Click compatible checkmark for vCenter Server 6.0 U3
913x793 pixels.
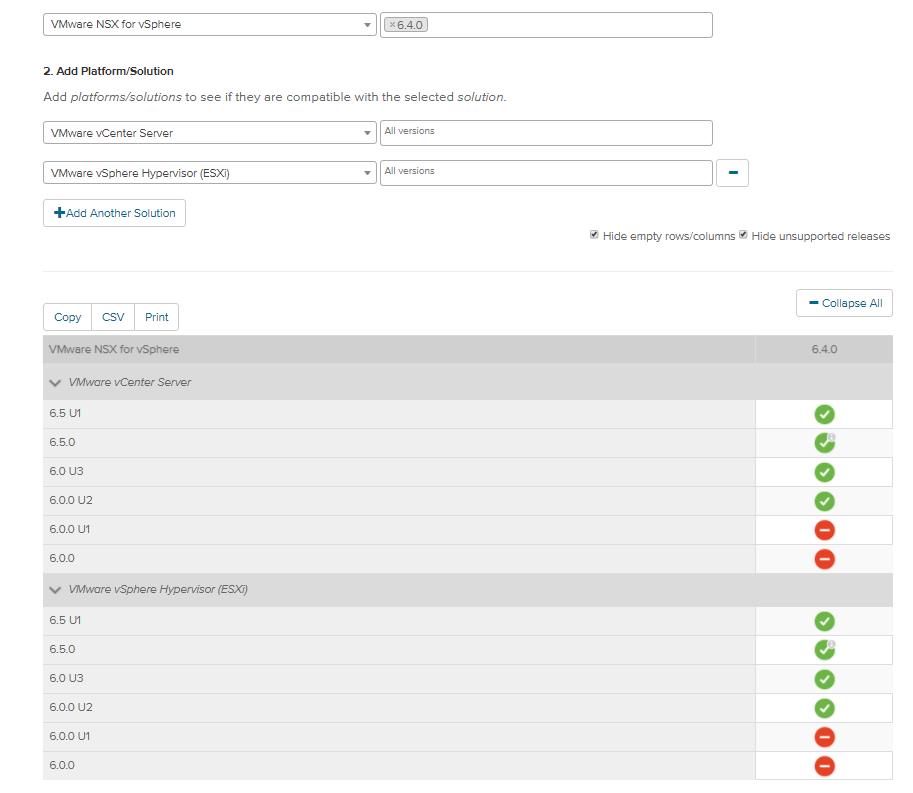point(824,472)
